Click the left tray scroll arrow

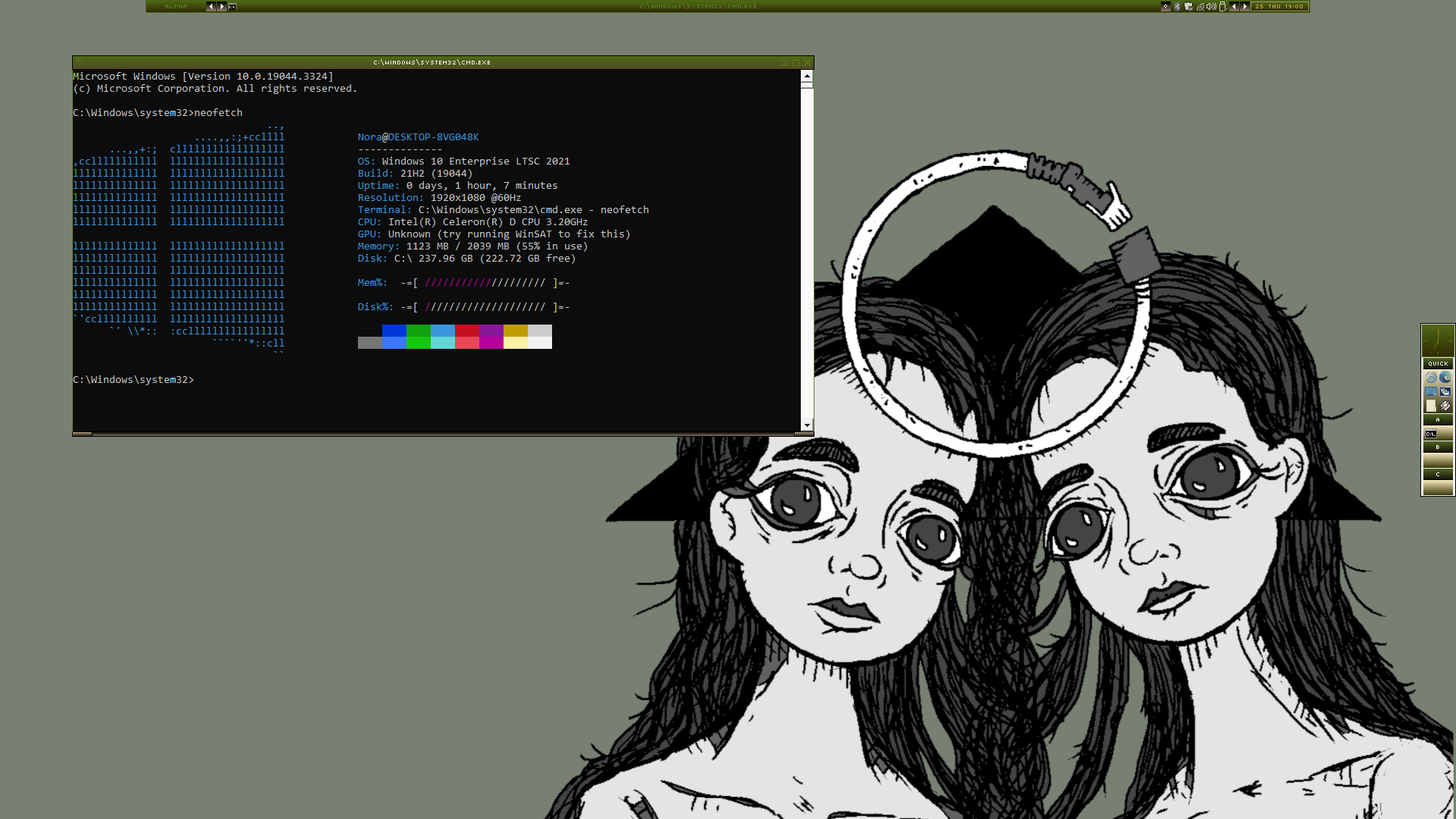1234,6
